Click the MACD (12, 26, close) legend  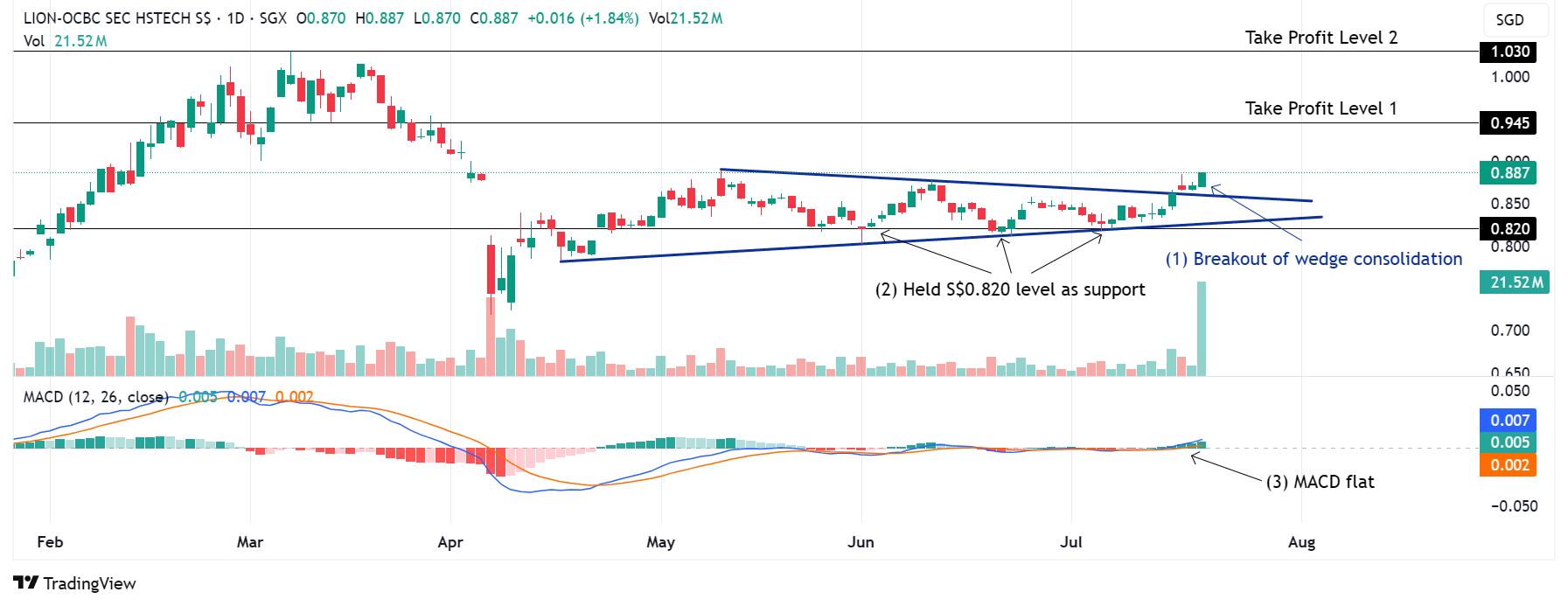(x=95, y=397)
